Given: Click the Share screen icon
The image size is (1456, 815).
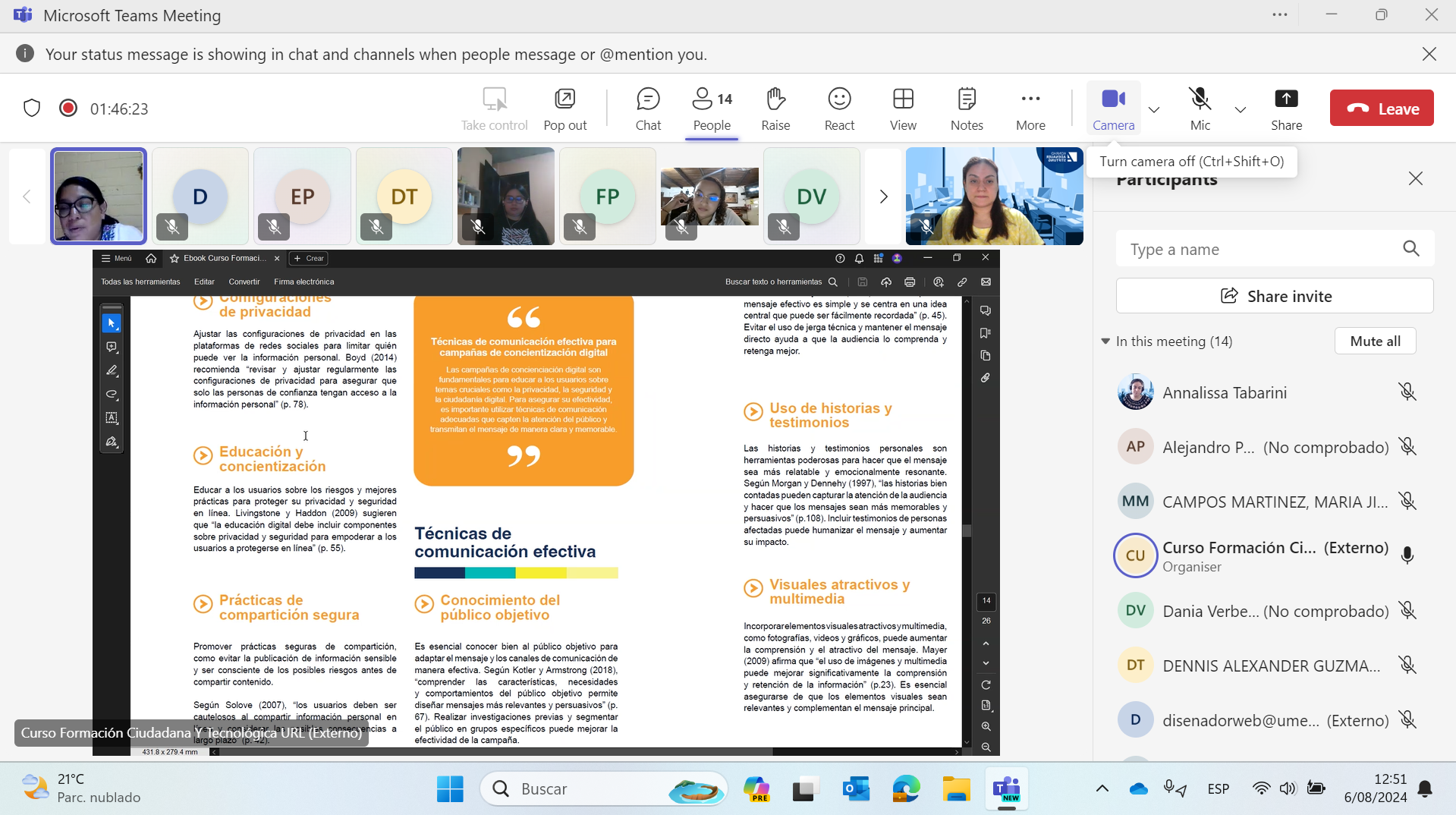Looking at the screenshot, I should (x=1286, y=109).
